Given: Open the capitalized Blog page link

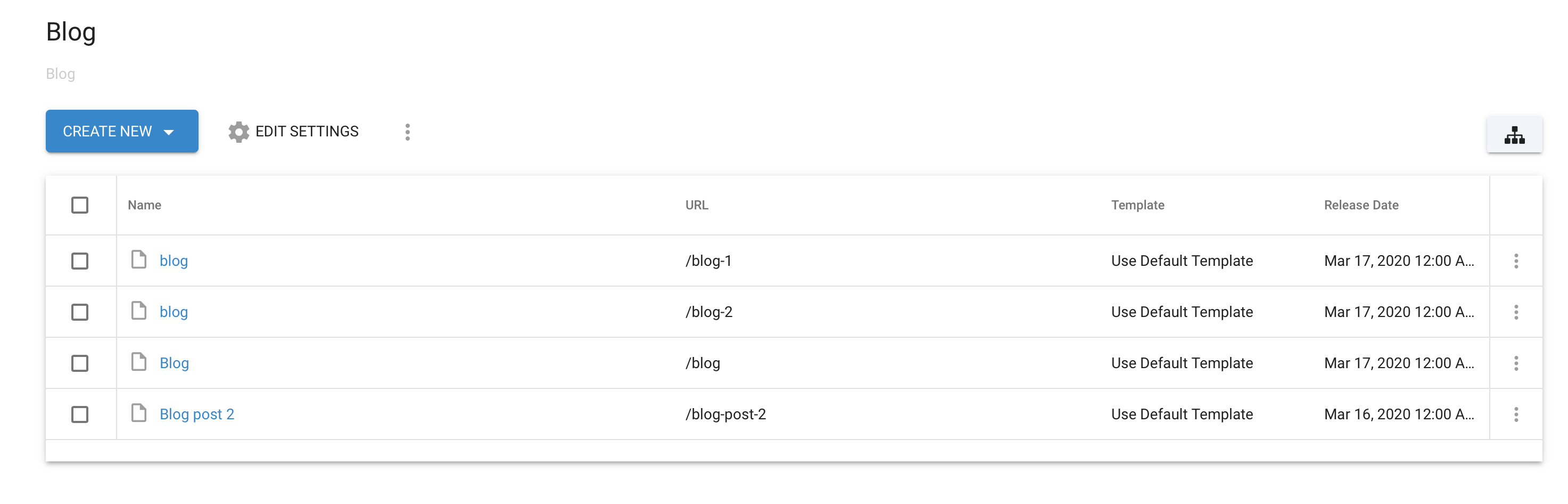Looking at the screenshot, I should [x=174, y=363].
